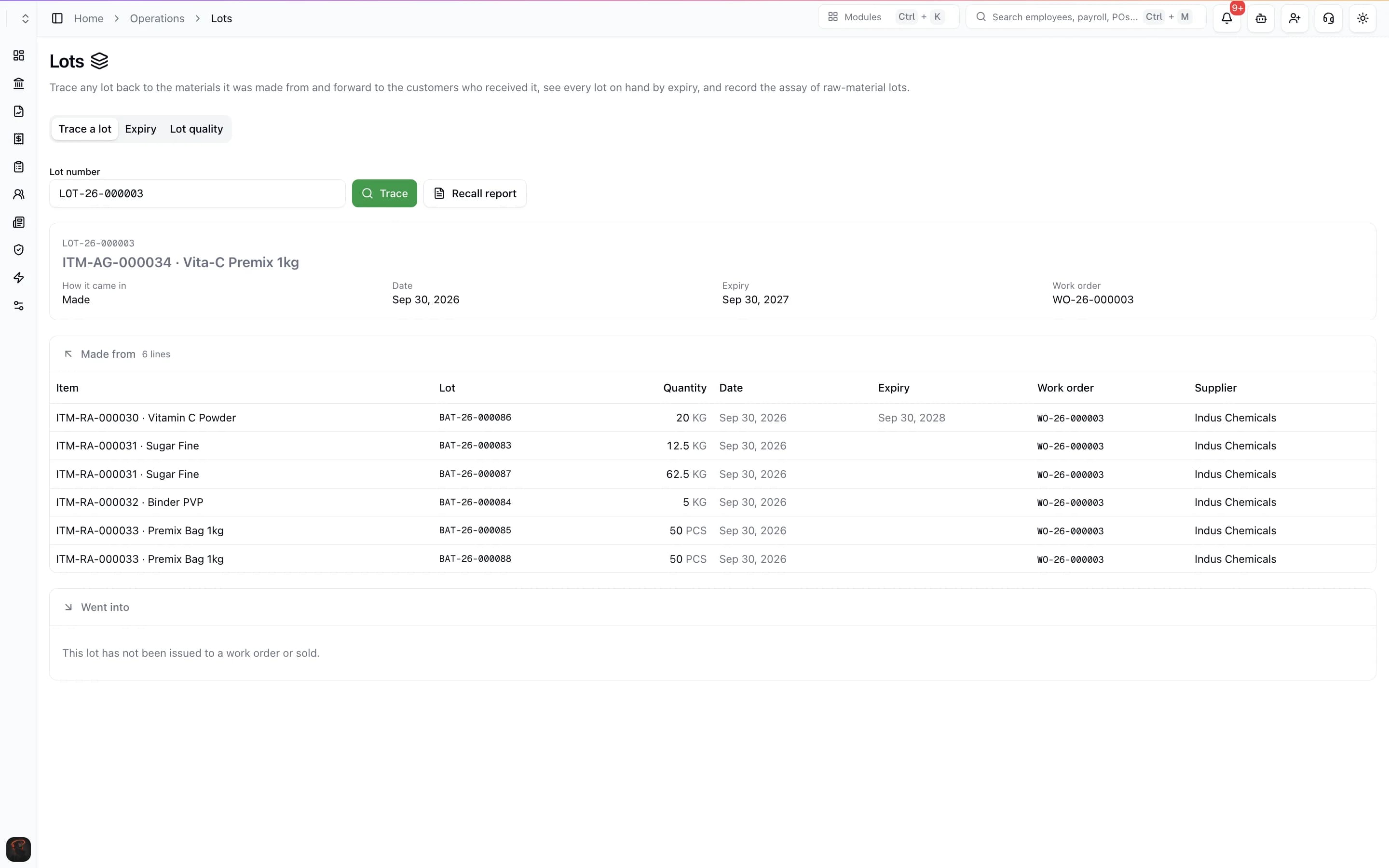This screenshot has height=868, width=1389.
Task: Go to Operations breadcrumb
Action: pyautogui.click(x=157, y=18)
